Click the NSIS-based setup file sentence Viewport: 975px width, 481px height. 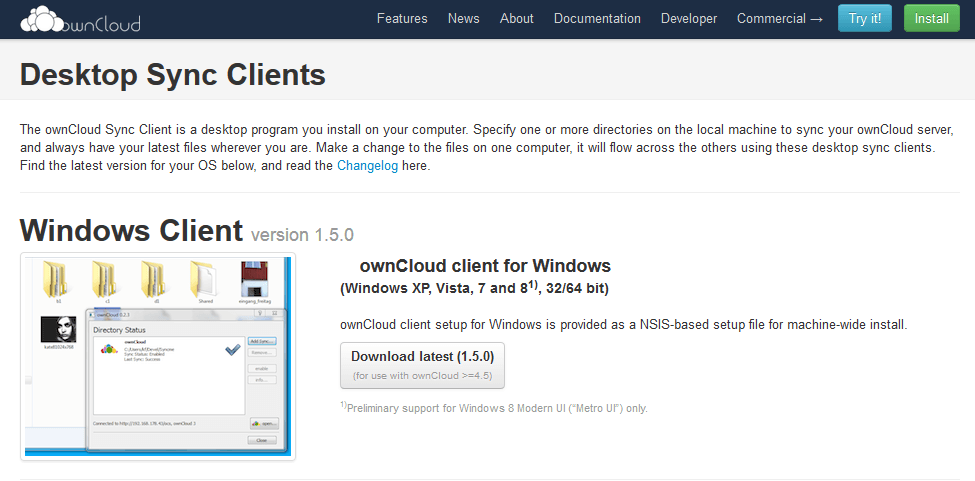tap(624, 324)
